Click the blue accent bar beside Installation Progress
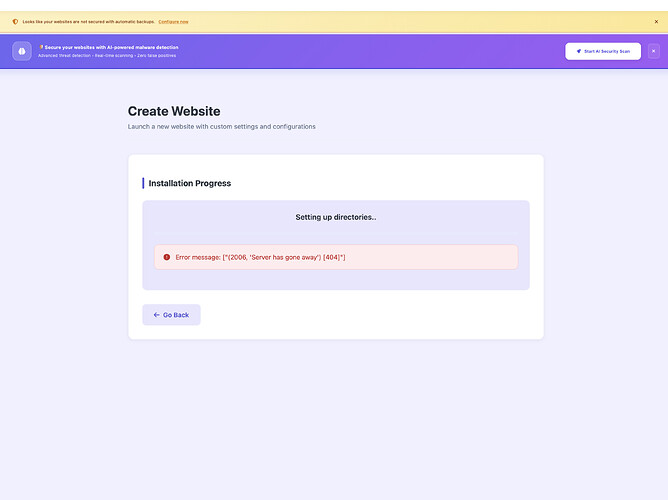This screenshot has width=668, height=500. [x=143, y=184]
